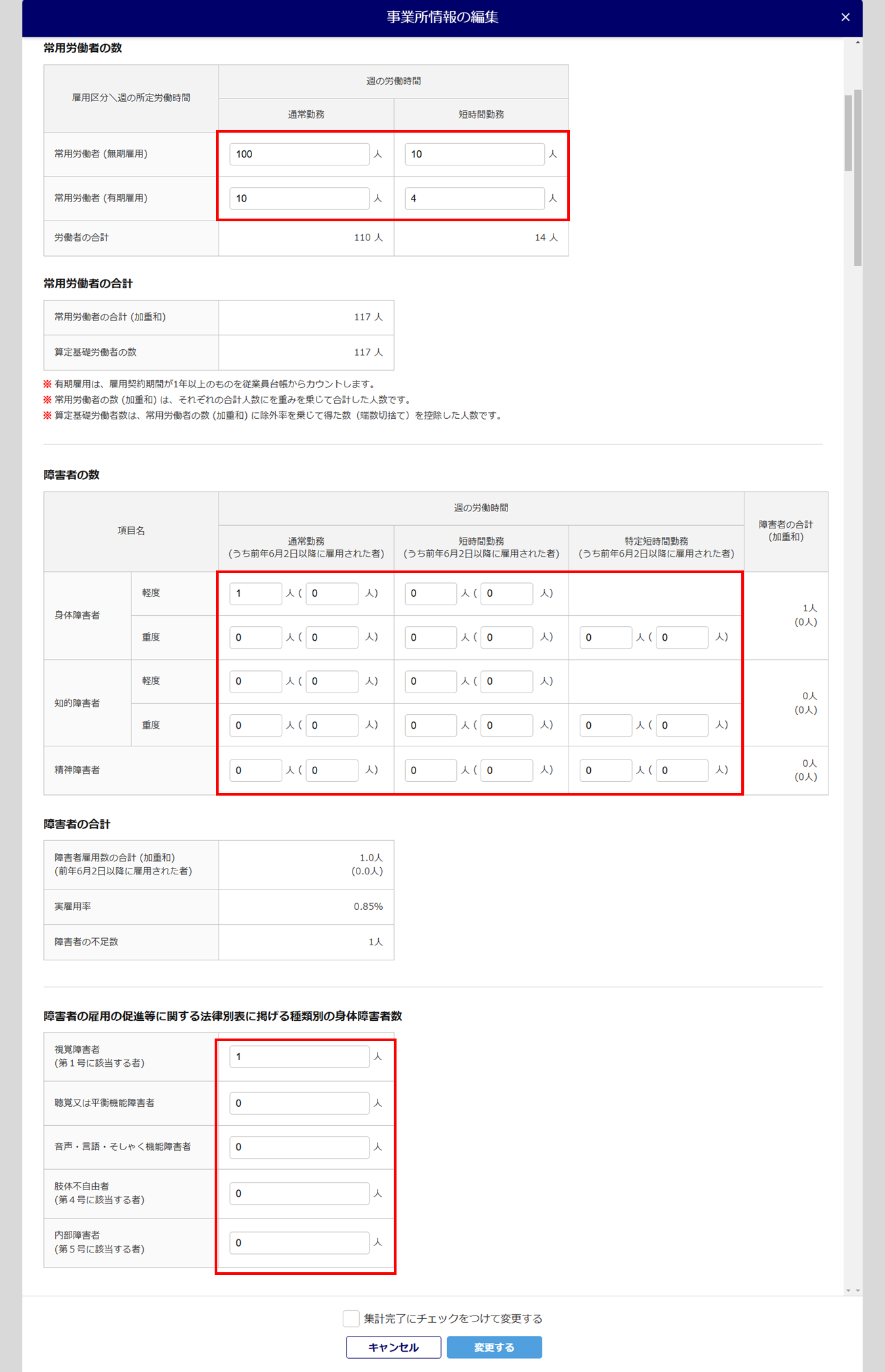Check 集計完了にチェックをつけて変更する checkbox

click(x=351, y=1318)
